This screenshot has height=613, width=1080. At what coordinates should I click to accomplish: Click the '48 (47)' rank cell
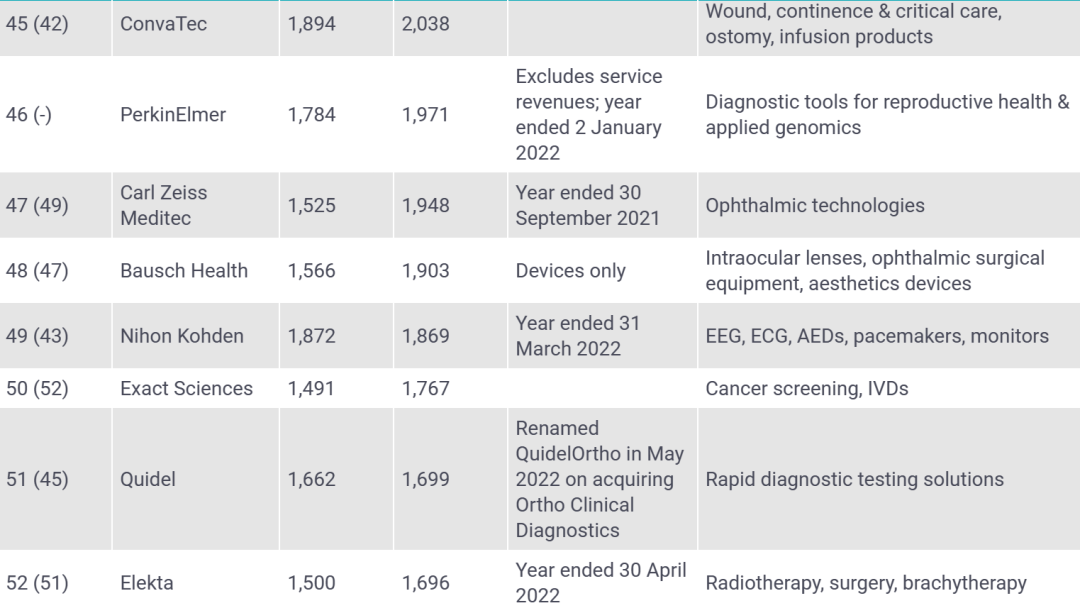click(x=37, y=271)
